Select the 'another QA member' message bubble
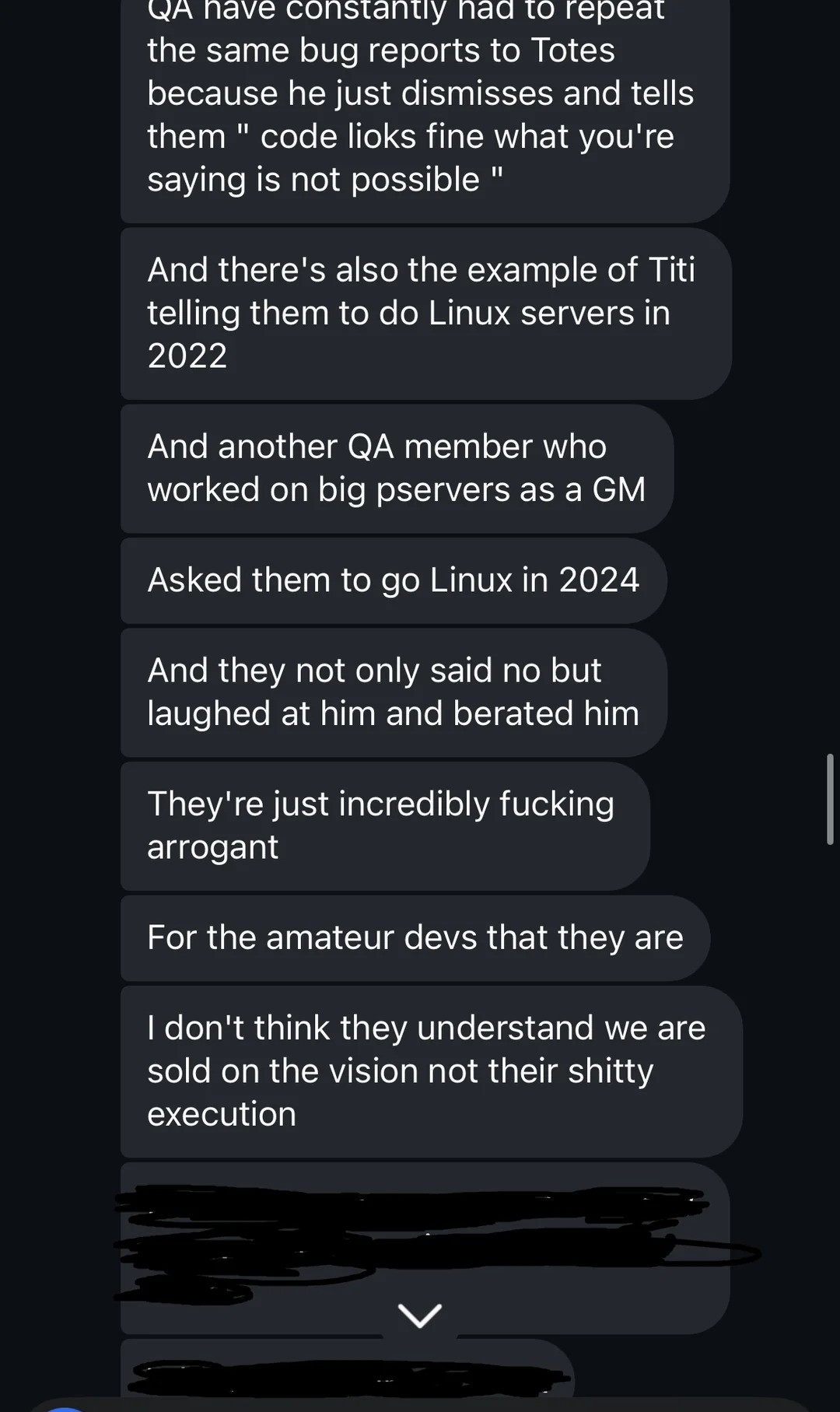The width and height of the screenshot is (840, 1412). (397, 468)
